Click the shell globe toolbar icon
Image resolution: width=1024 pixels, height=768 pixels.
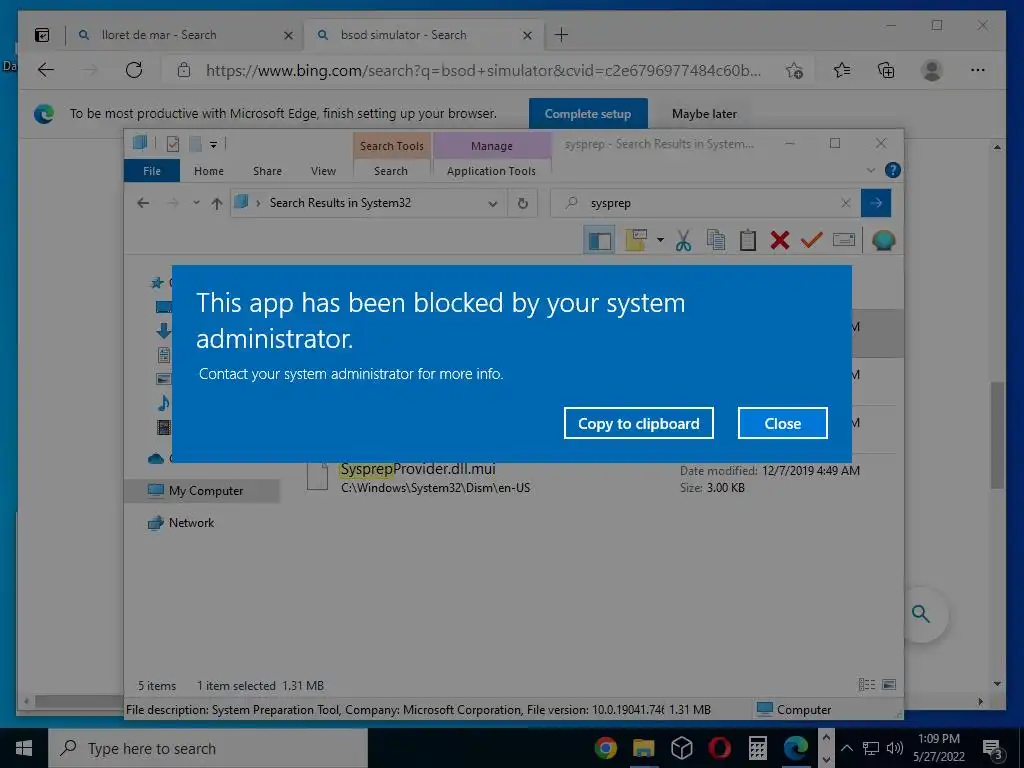click(884, 240)
